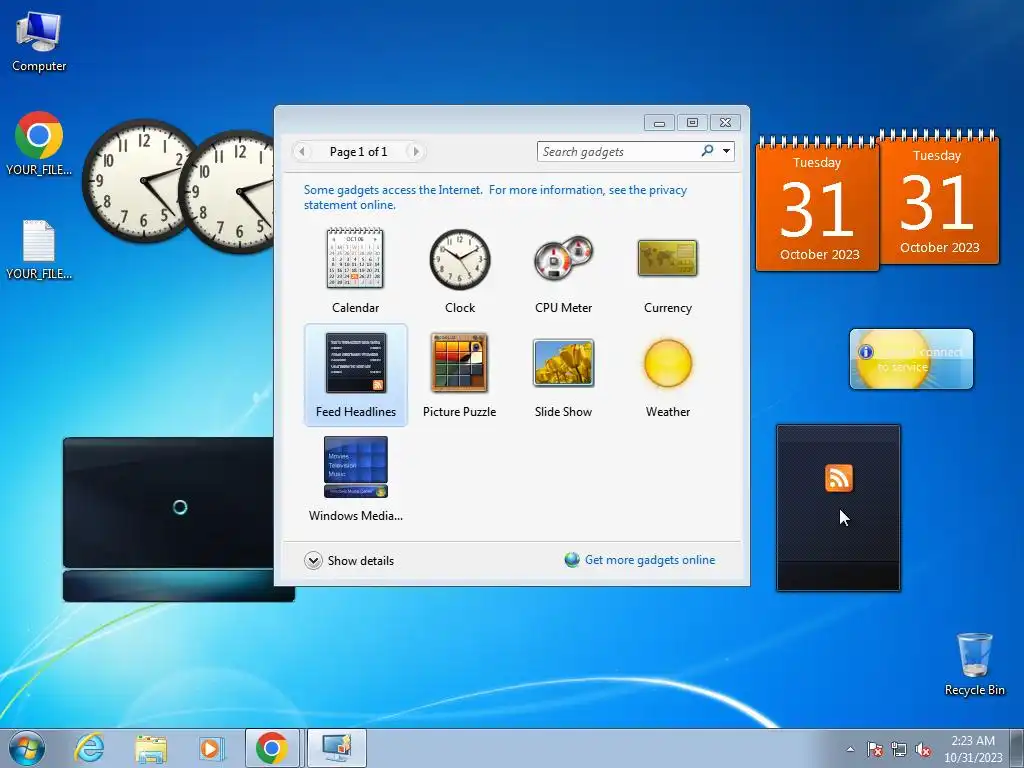Click the network tray icon
This screenshot has width=1024, height=768.
(x=899, y=749)
